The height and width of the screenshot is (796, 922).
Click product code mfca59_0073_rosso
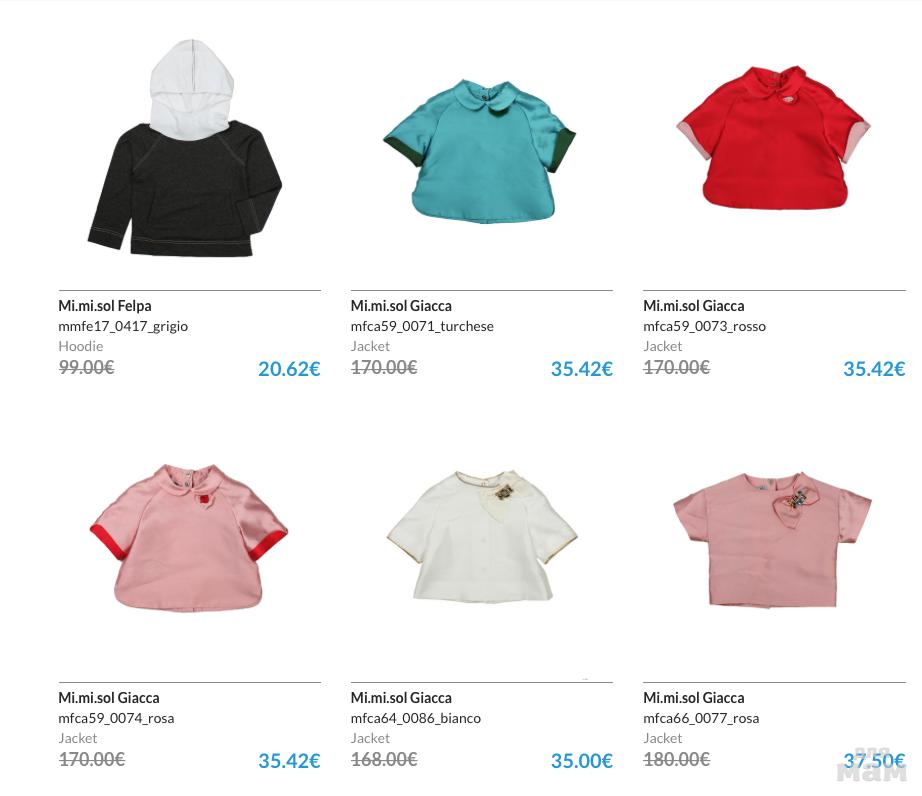tap(704, 326)
